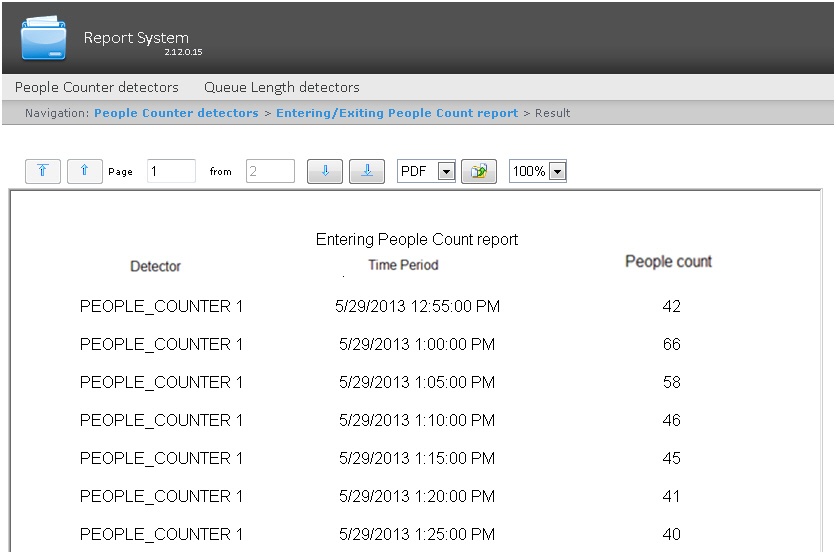The image size is (836, 553).
Task: Click PEOPLE_COUNTER 1 in the 1:15:00 row
Action: click(161, 459)
